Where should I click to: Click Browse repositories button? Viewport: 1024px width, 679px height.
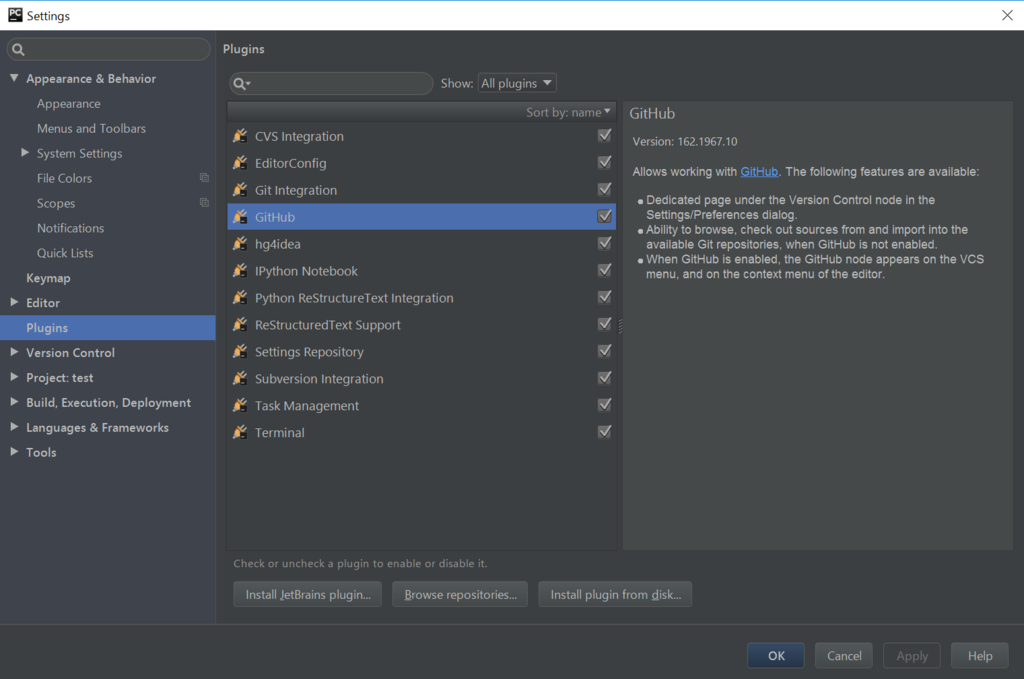460,594
